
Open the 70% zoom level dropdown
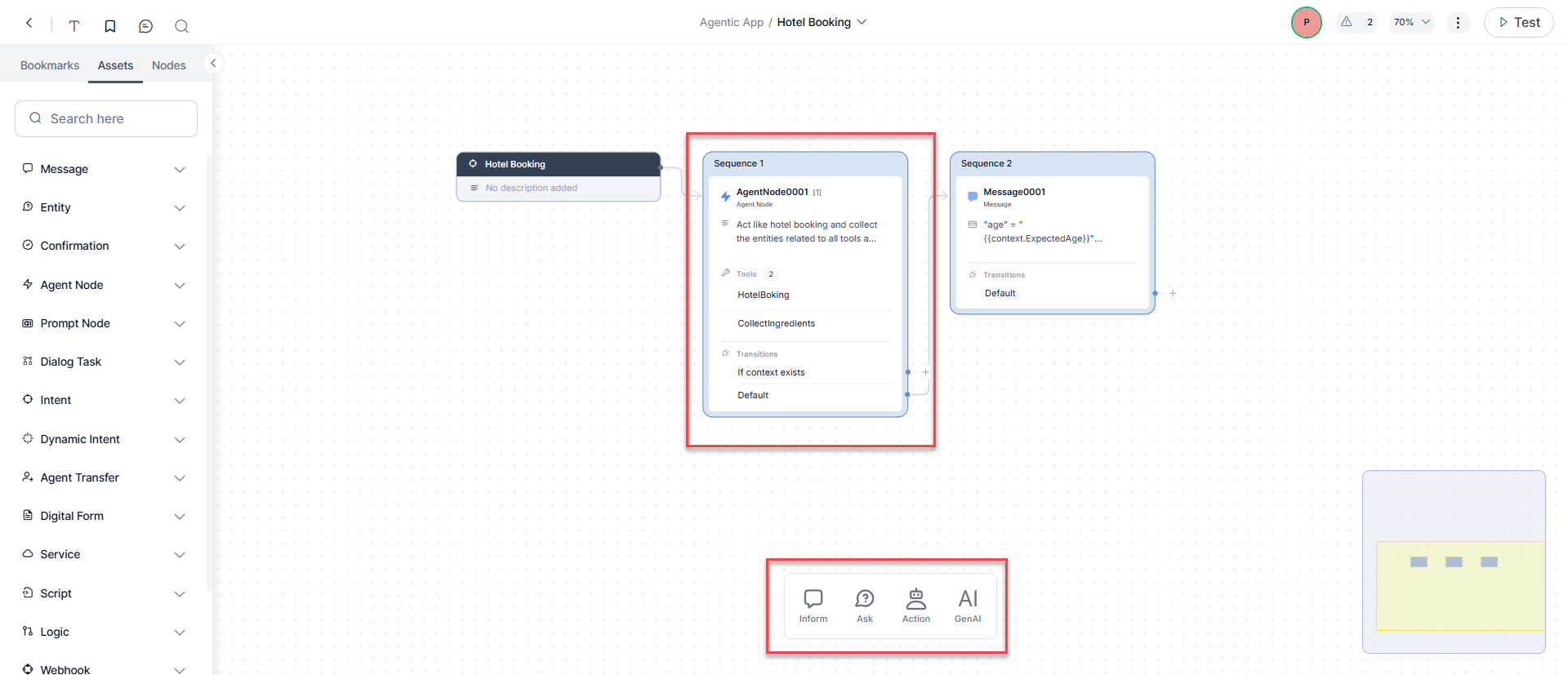(1412, 22)
